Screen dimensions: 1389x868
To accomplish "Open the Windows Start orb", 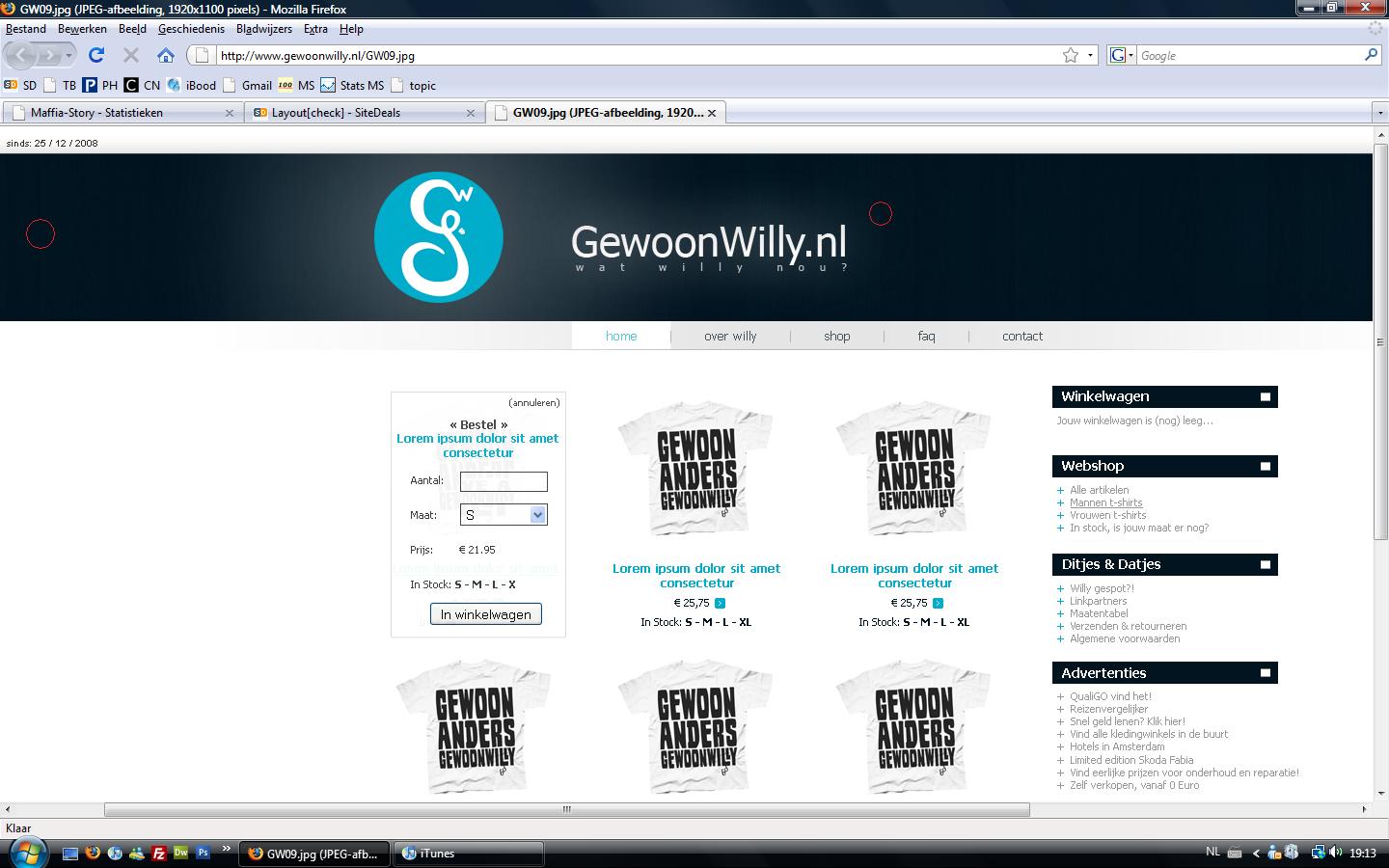I will coord(27,853).
